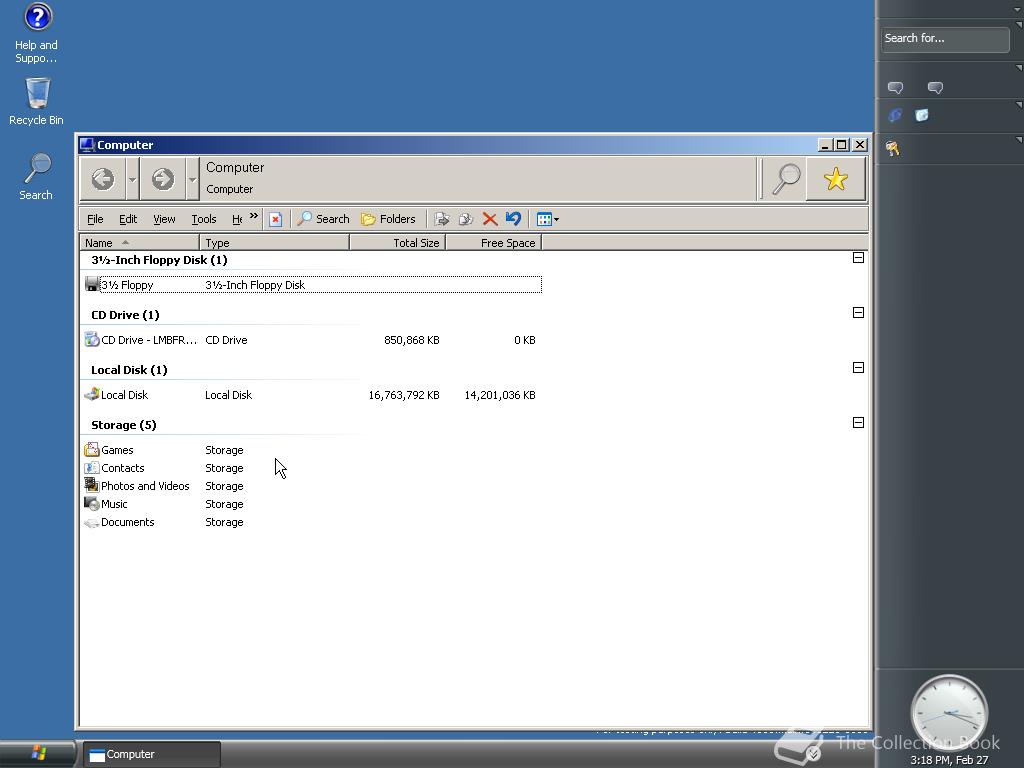Sort by the Total Size column header
Viewport: 1024px width, 768px height.
[398, 243]
